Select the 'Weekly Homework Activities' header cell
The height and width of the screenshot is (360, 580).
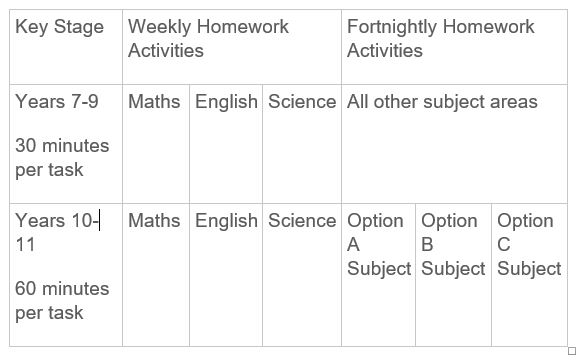[232, 47]
